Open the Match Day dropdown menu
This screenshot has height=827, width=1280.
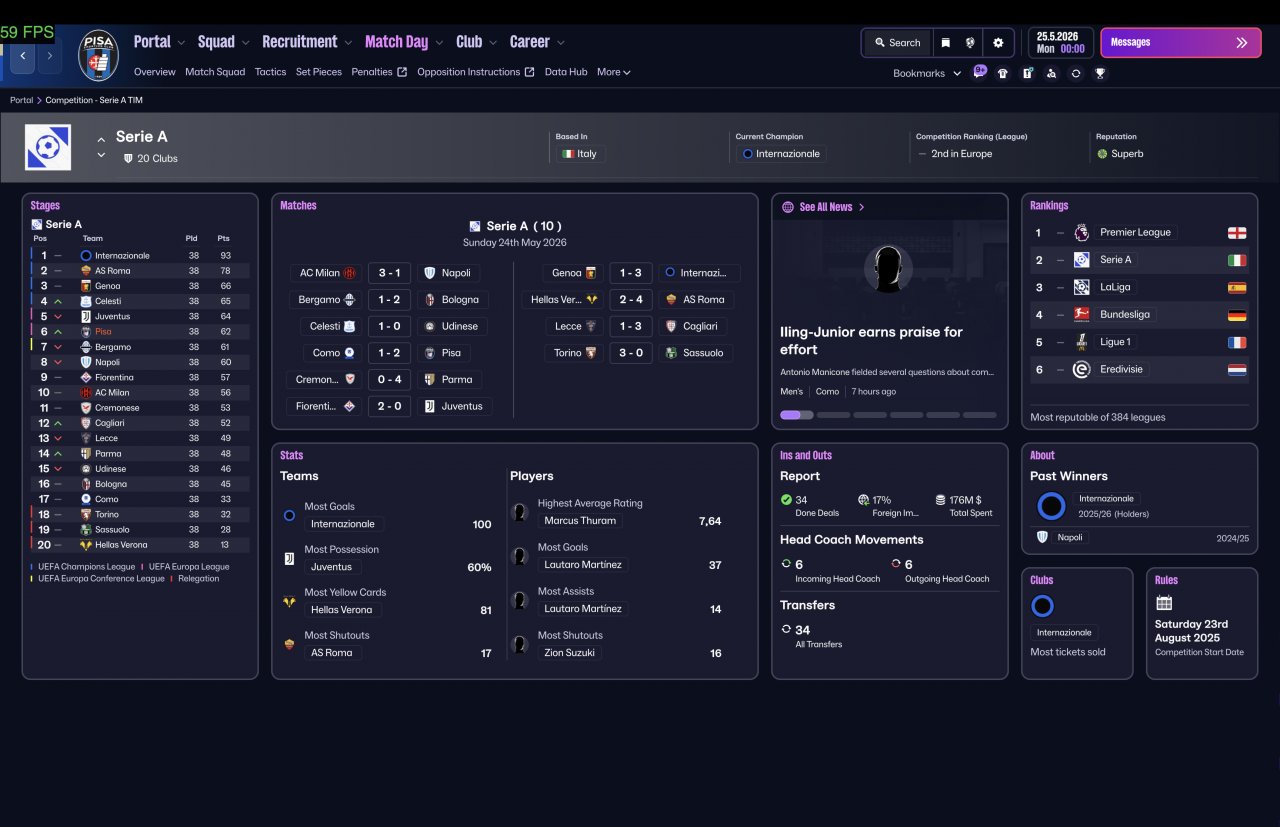404,42
